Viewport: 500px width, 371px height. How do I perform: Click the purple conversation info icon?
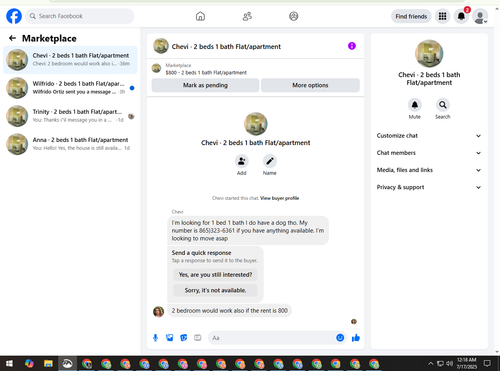coord(352,46)
